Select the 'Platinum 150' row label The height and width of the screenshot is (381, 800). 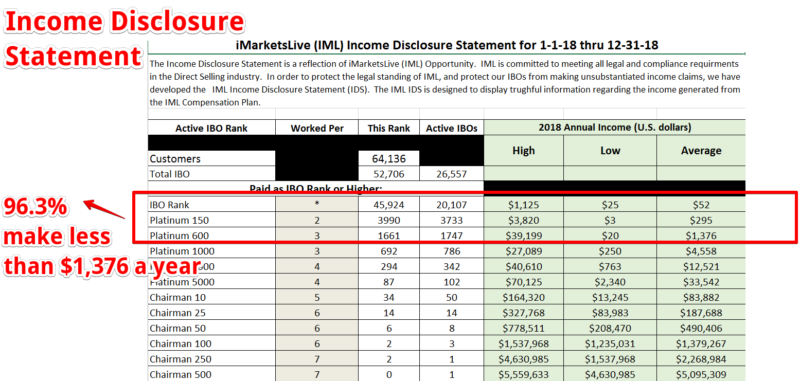(x=211, y=220)
